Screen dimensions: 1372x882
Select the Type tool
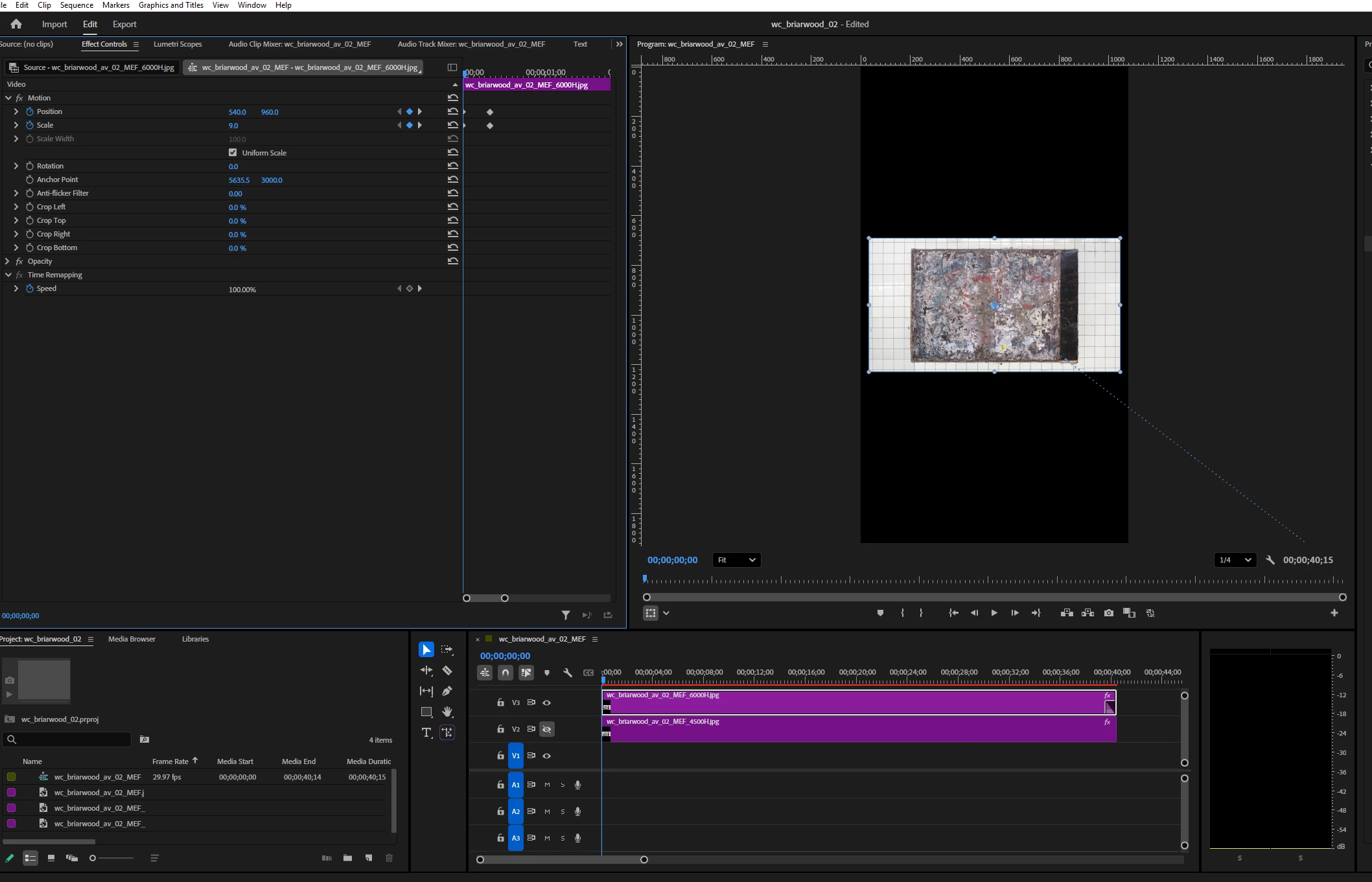click(426, 732)
